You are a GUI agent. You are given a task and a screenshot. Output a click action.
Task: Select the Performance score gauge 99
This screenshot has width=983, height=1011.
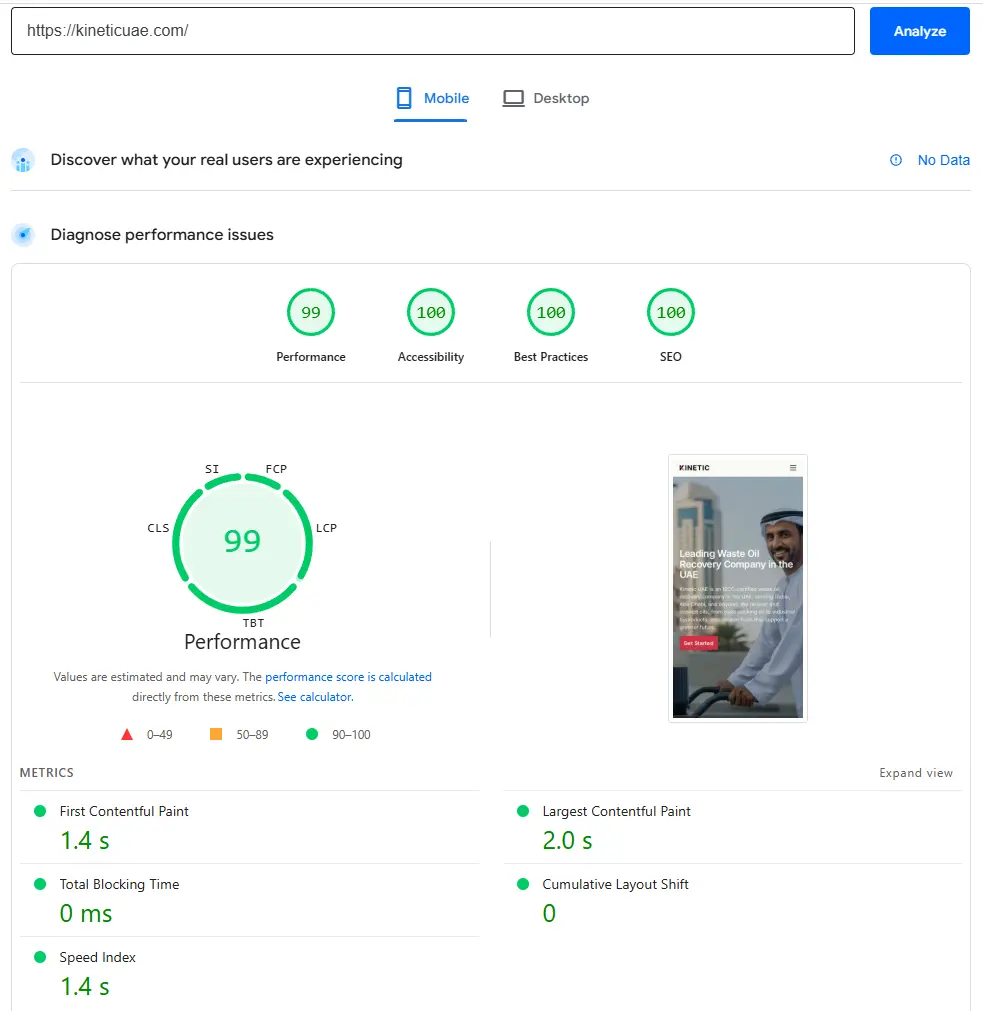pos(311,313)
